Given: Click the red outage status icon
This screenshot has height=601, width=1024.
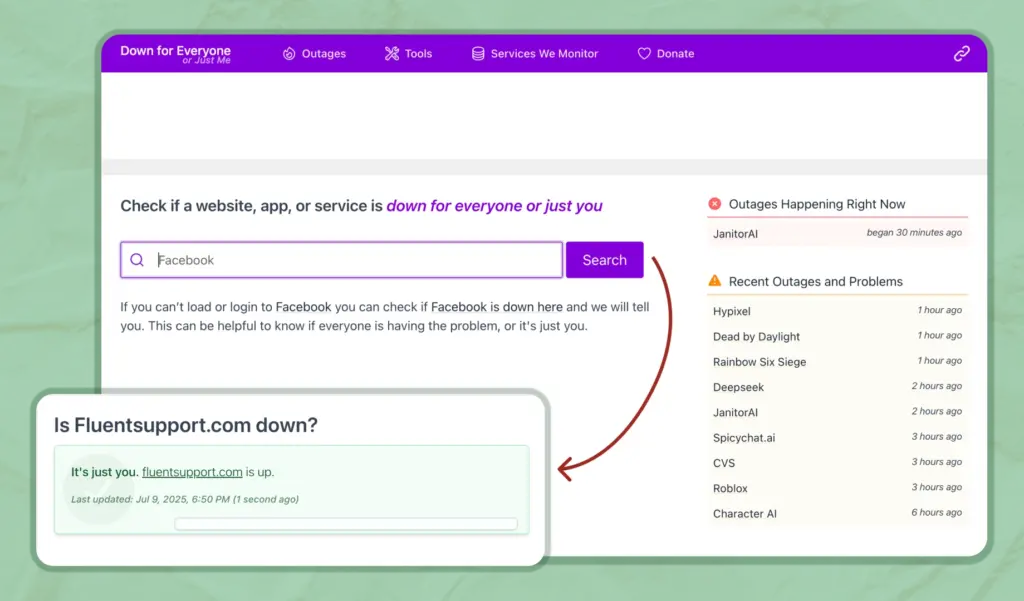Looking at the screenshot, I should point(715,204).
